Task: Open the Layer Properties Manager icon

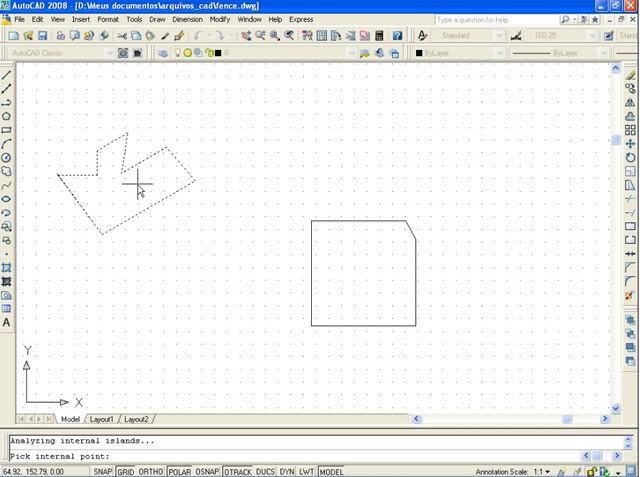Action: coord(163,53)
